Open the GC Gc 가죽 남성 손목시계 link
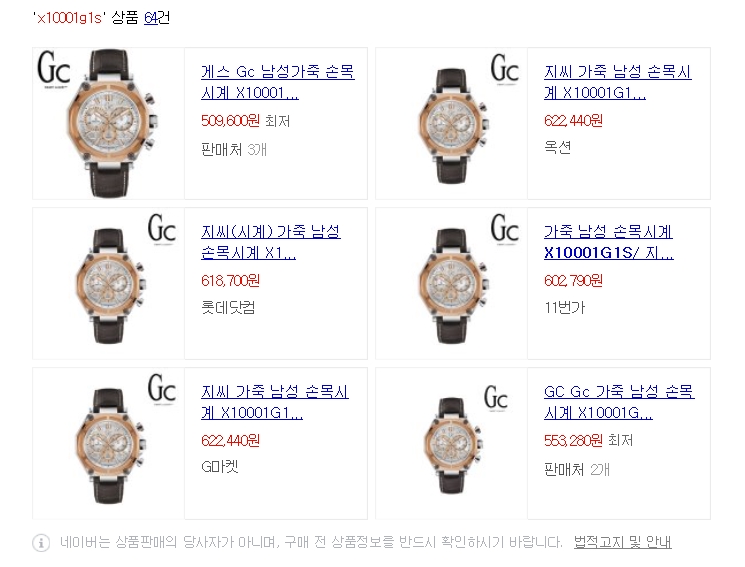Image resolution: width=745 pixels, height=567 pixels. coord(619,402)
